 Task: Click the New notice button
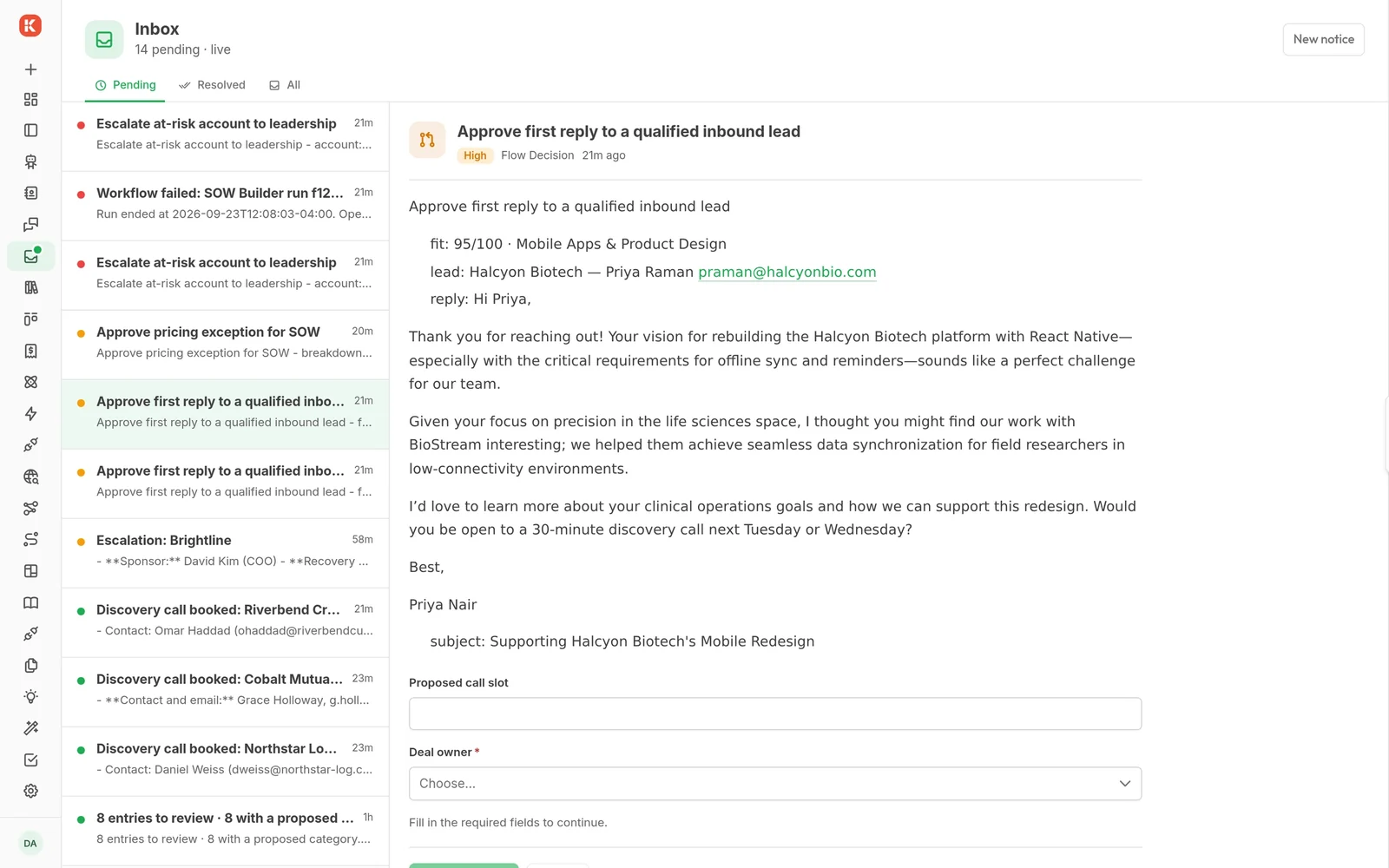click(1323, 40)
